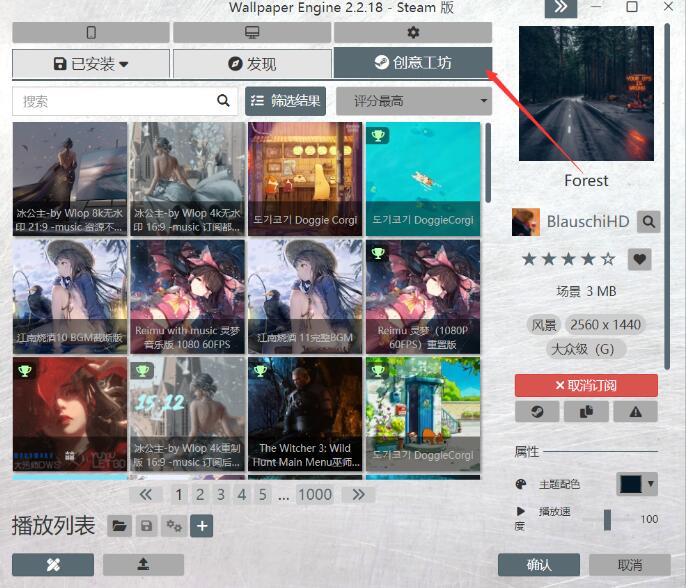Open wallpaper in Steam workshop page

click(537, 411)
